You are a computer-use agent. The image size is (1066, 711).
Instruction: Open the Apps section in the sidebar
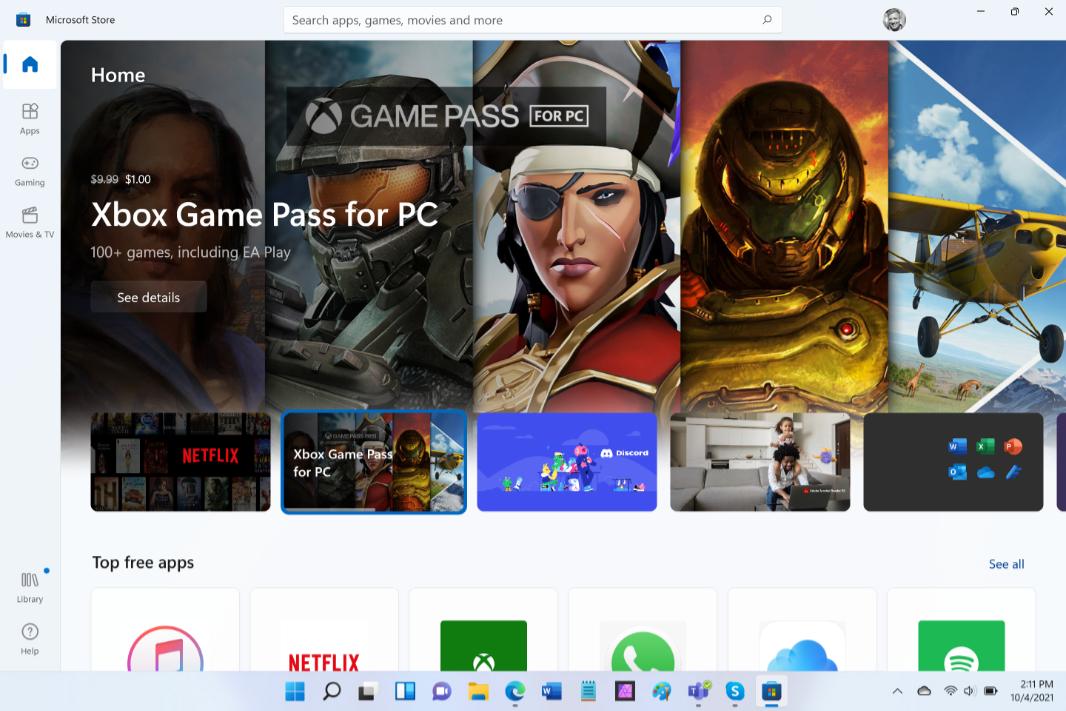29,118
